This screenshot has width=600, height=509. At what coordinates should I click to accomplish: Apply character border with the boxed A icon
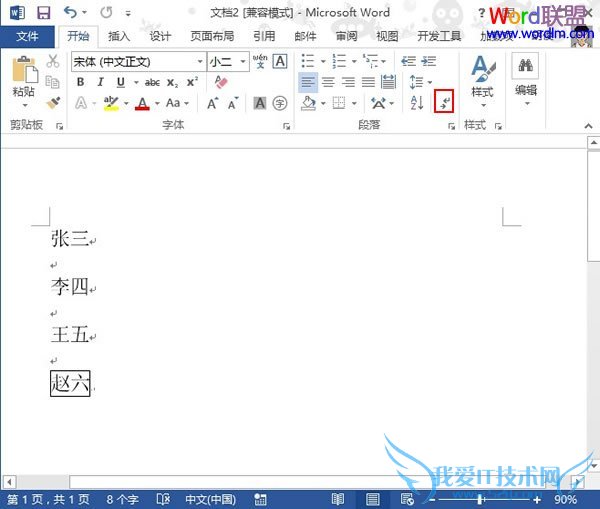coord(280,61)
